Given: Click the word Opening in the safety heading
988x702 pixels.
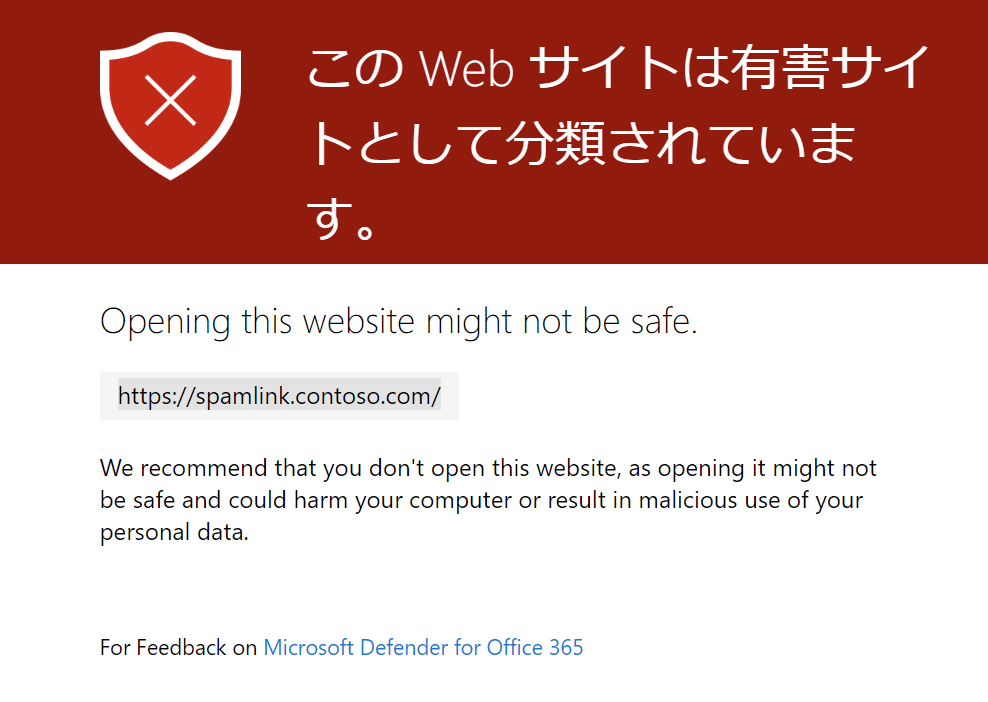Looking at the screenshot, I should click(166, 322).
